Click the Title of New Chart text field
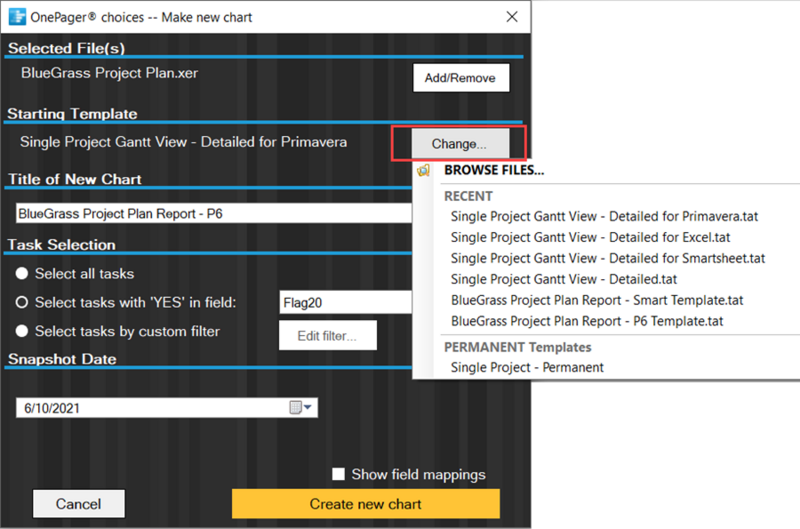 [x=214, y=213]
